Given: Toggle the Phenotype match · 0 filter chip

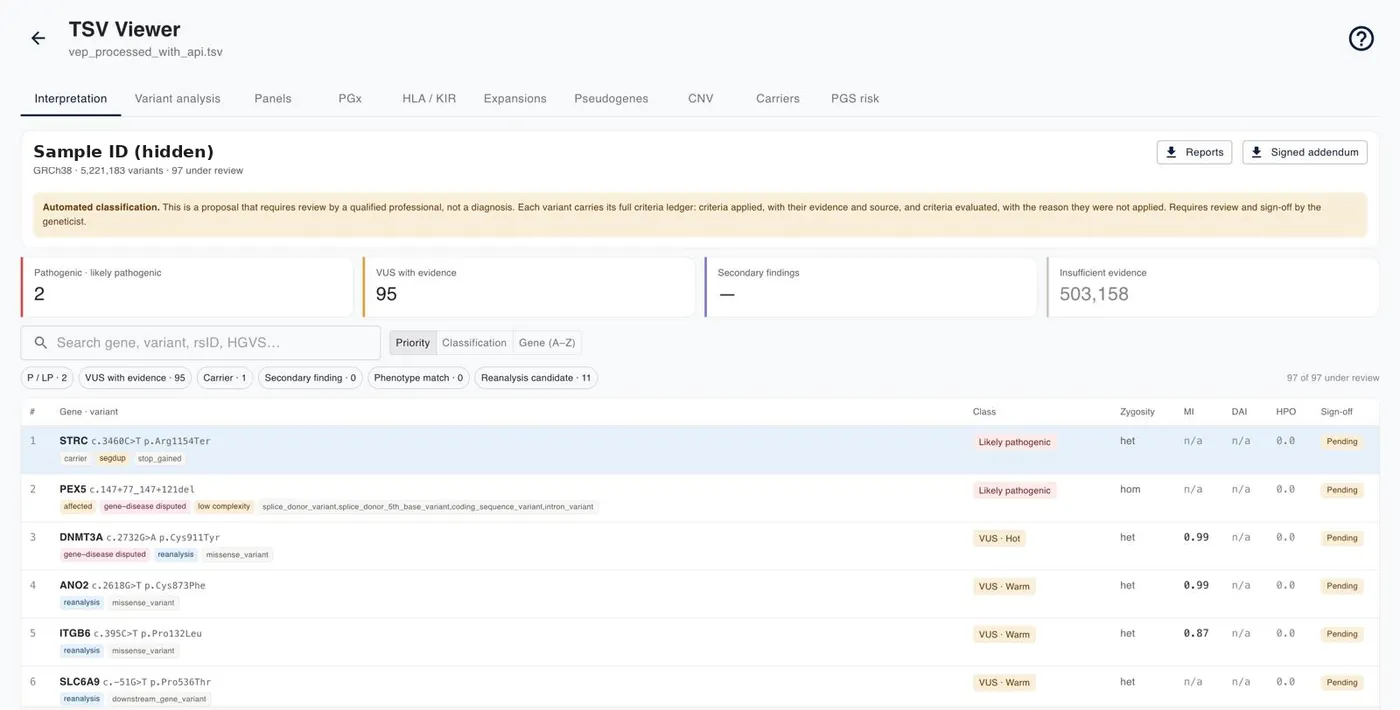Looking at the screenshot, I should coord(418,378).
